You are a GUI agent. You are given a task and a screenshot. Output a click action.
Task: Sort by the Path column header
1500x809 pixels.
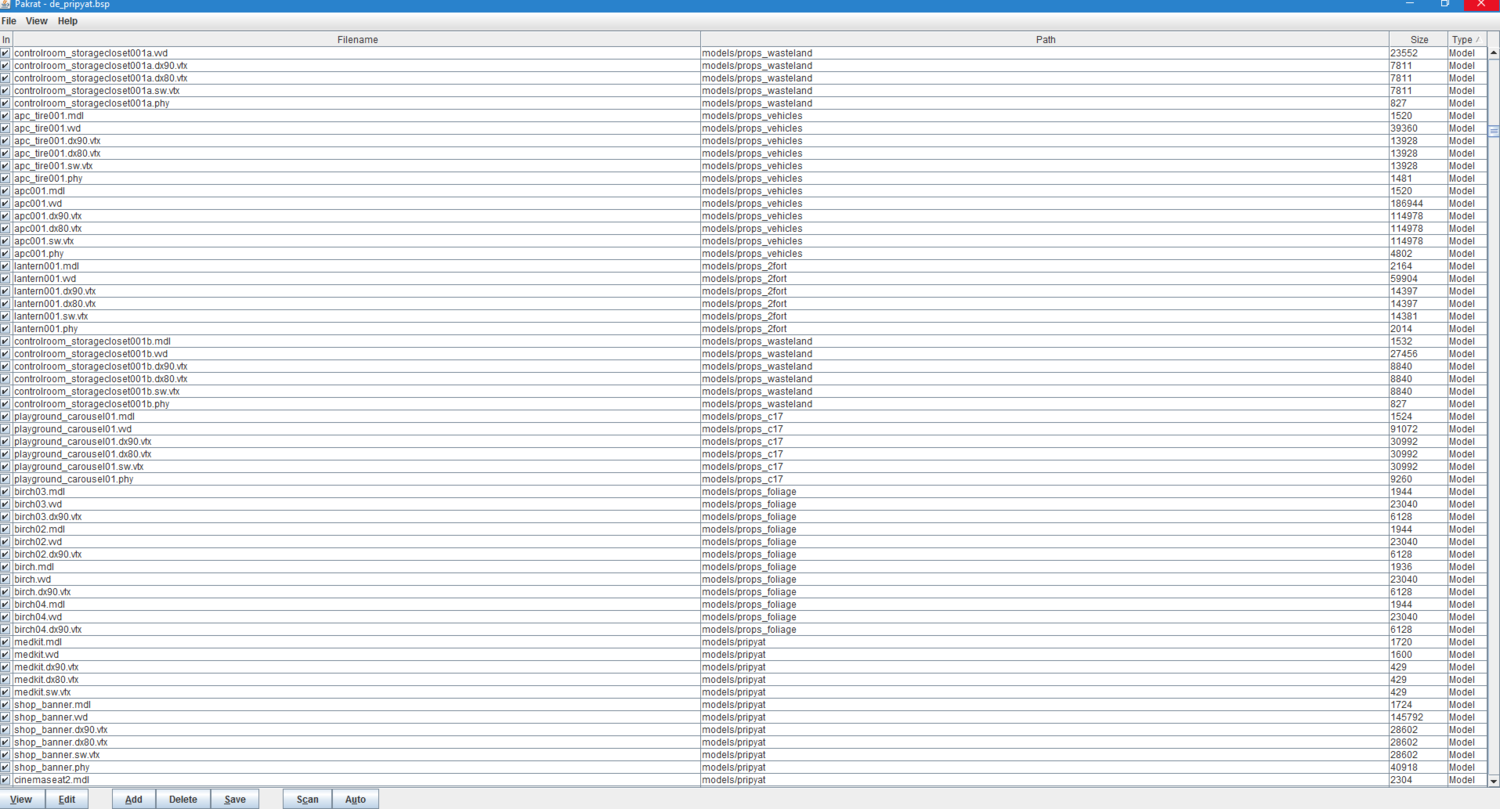coord(1045,40)
